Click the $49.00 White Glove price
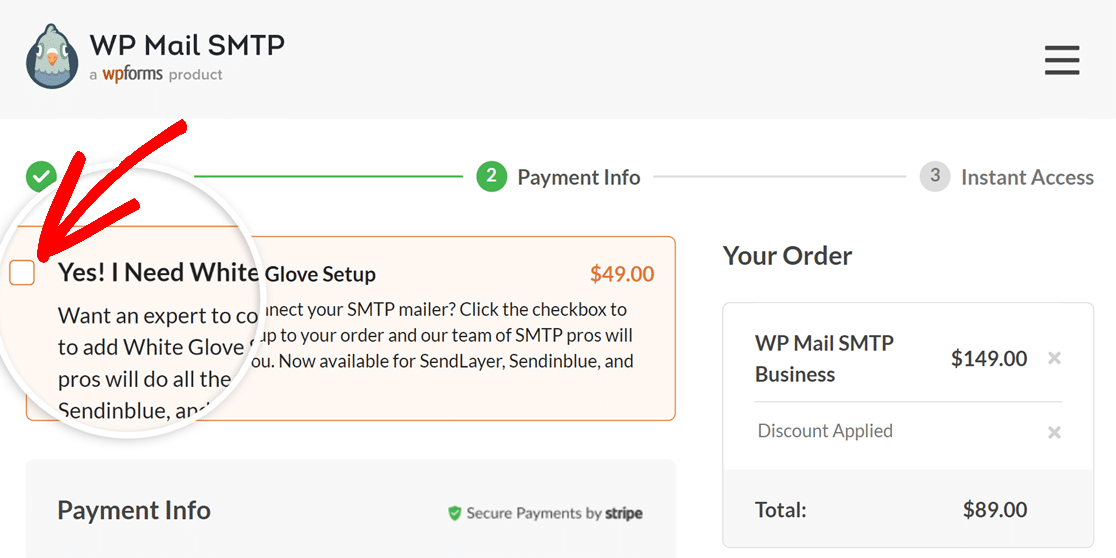The image size is (1116, 558). click(x=622, y=274)
